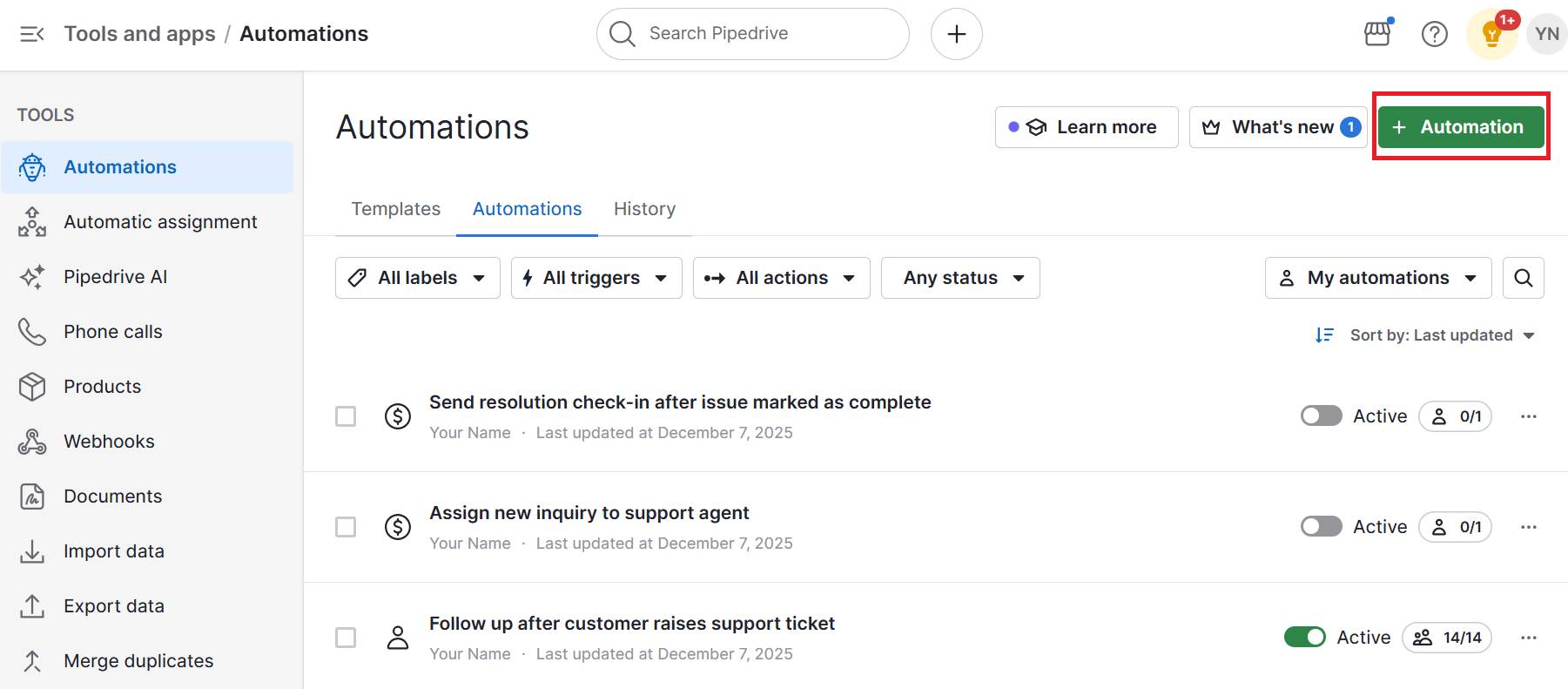The image size is (1568, 689).
Task: Click the Phone calls handset icon
Action: pyautogui.click(x=32, y=332)
